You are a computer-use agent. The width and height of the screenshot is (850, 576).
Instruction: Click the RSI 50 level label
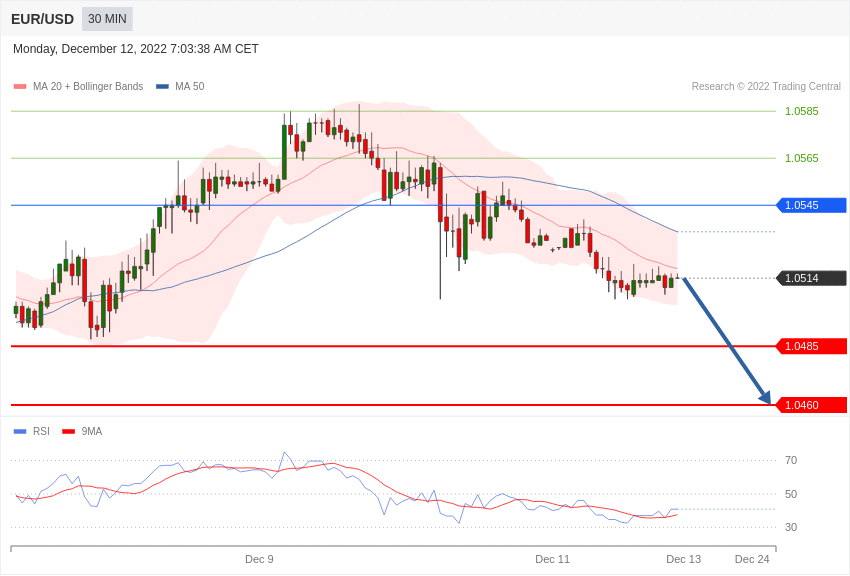(791, 494)
